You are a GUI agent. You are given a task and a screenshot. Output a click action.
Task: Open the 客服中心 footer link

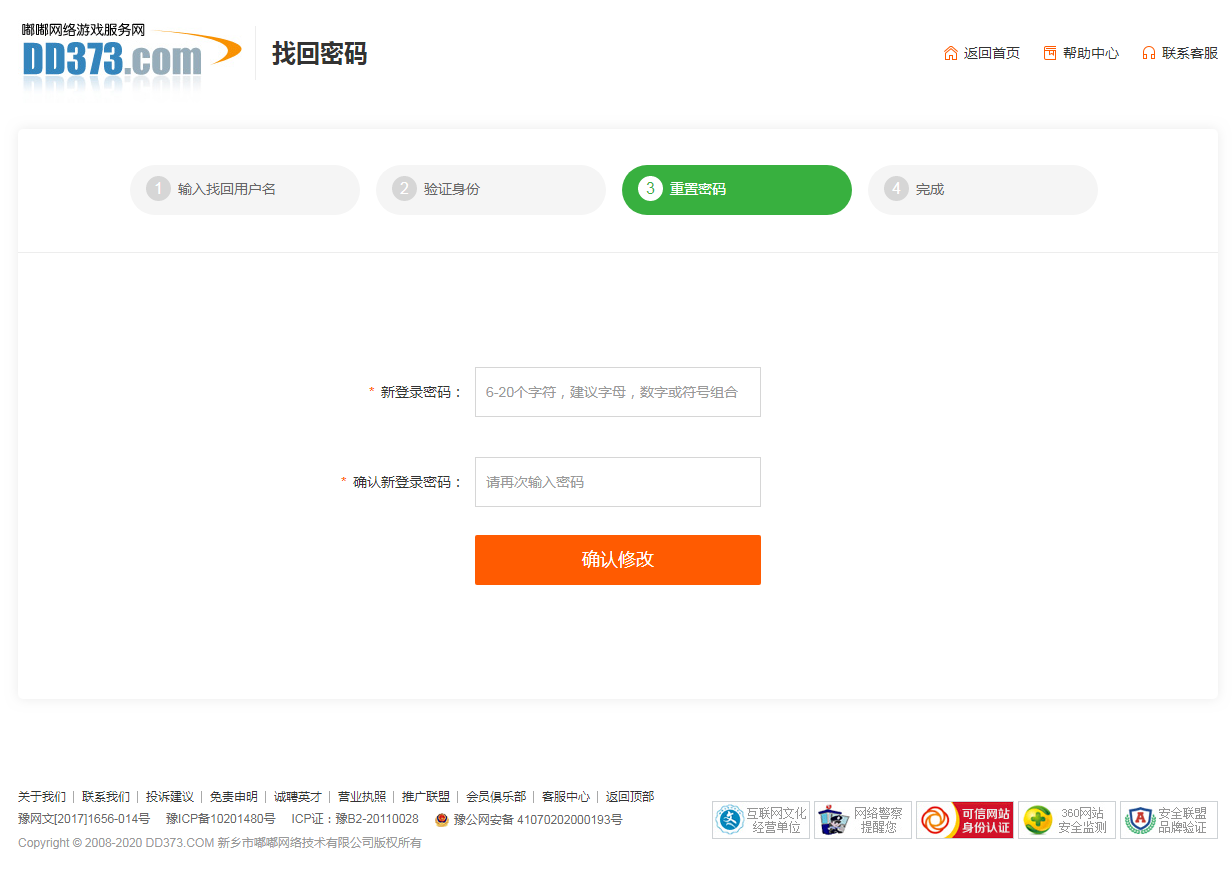pyautogui.click(x=566, y=797)
